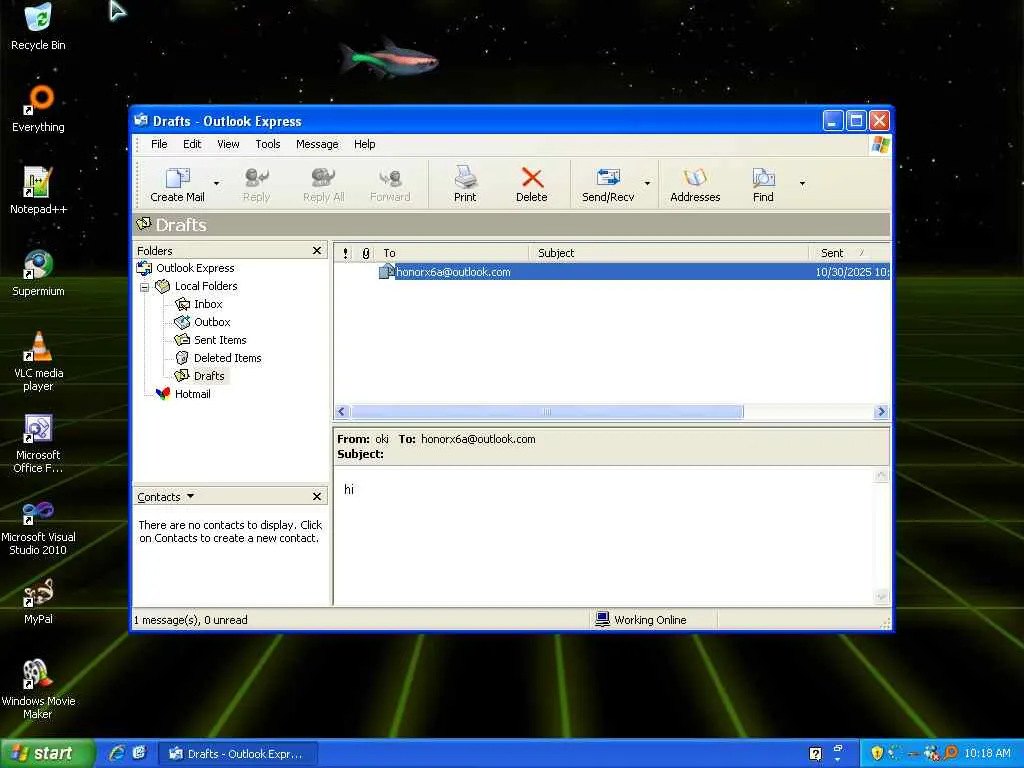1024x768 pixels.
Task: Click the Working Online status indicator
Action: click(641, 620)
